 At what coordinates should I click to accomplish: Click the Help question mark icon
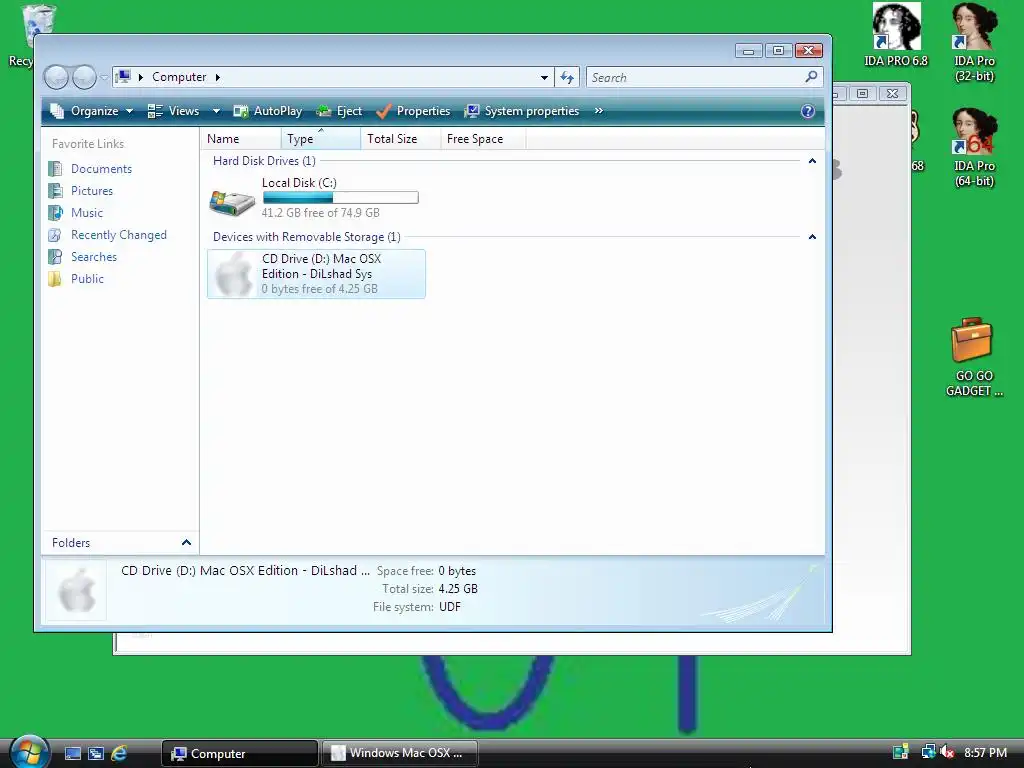pyautogui.click(x=808, y=111)
